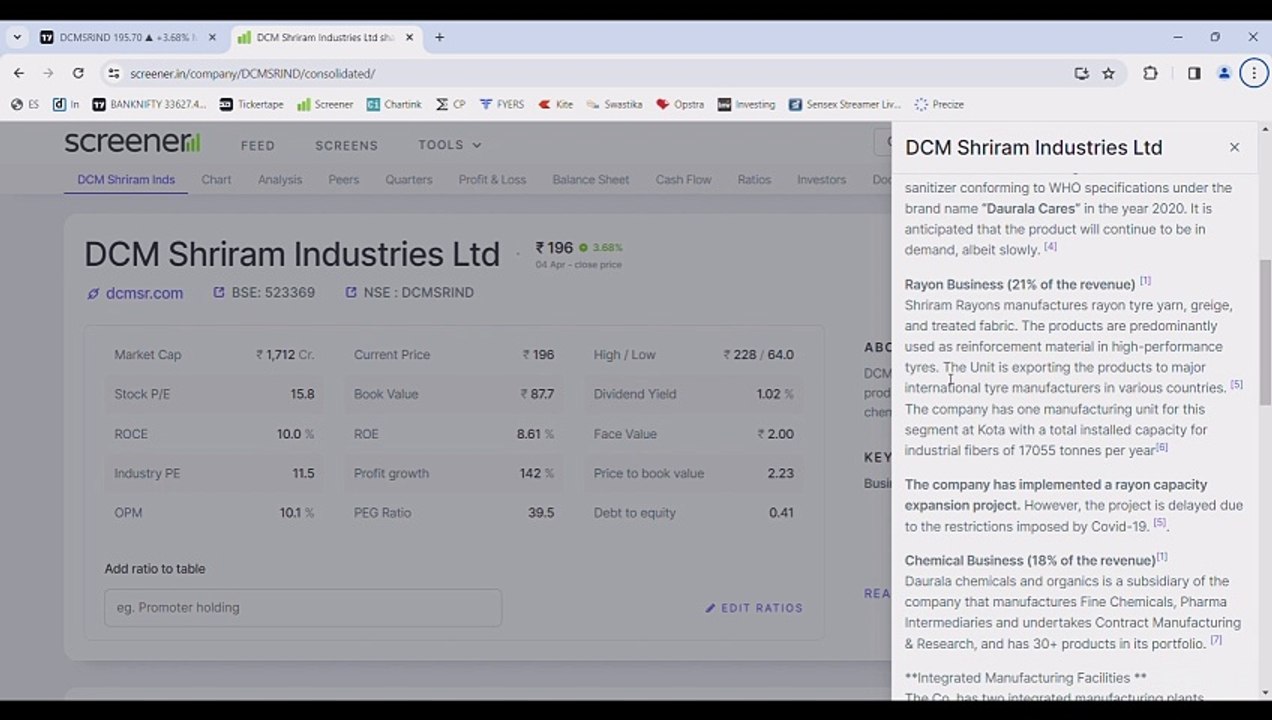Image resolution: width=1272 pixels, height=720 pixels.
Task: Close the DCM Shriram Industries side panel
Action: click(1234, 147)
